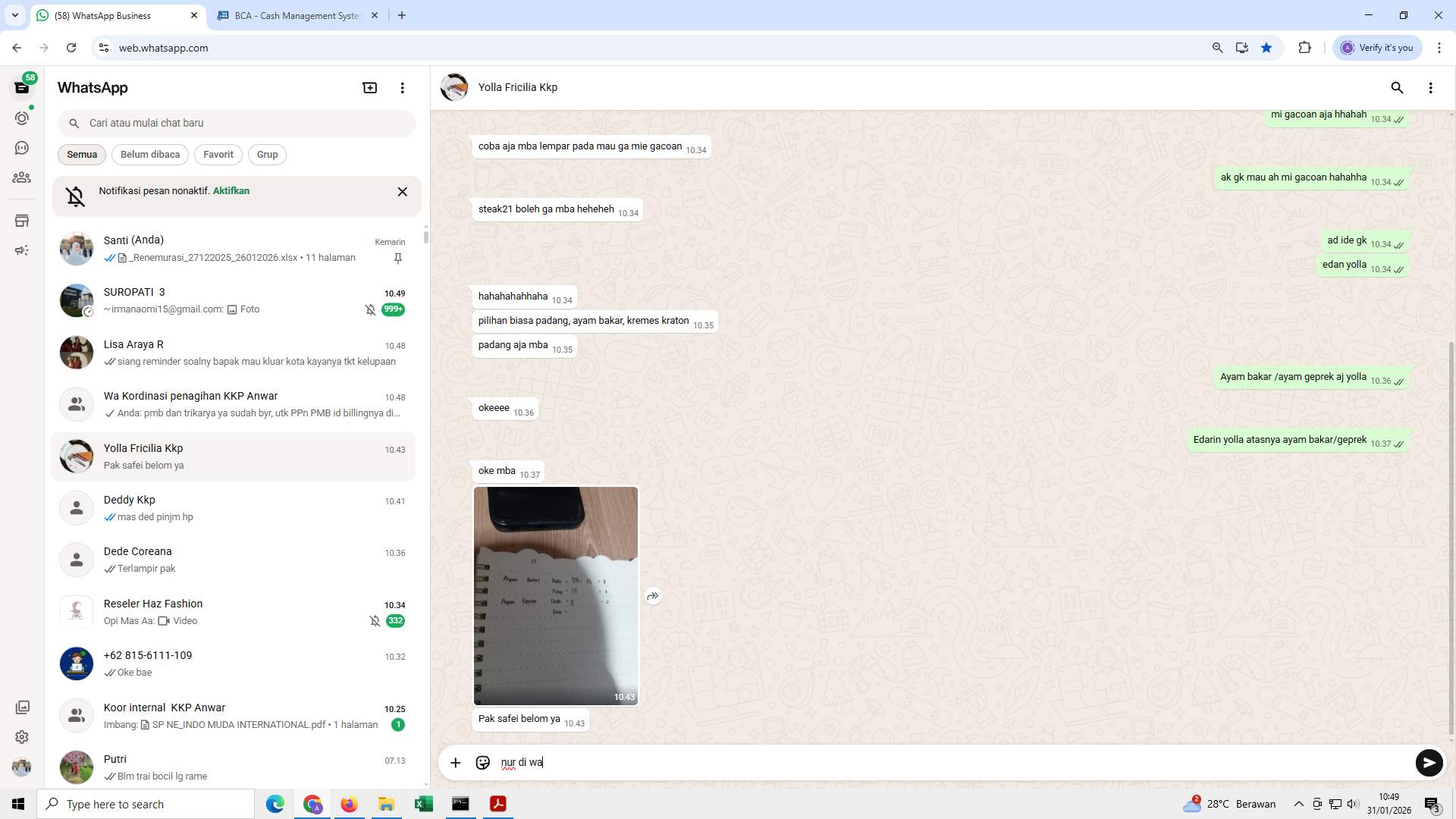This screenshot has height=819, width=1456.
Task: Click Aktifkan to enable notifications
Action: click(231, 191)
